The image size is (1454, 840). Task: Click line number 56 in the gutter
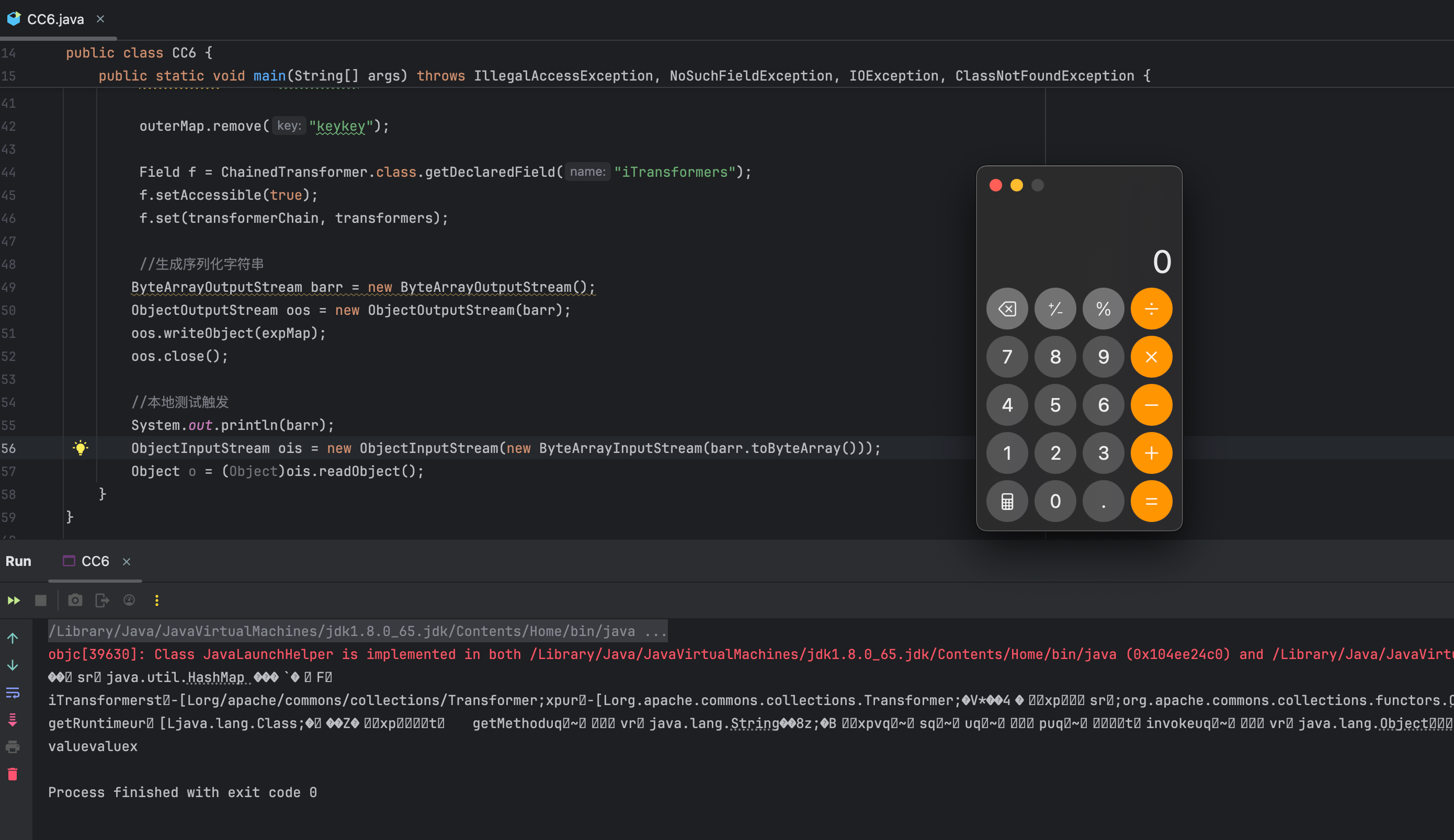click(9, 448)
